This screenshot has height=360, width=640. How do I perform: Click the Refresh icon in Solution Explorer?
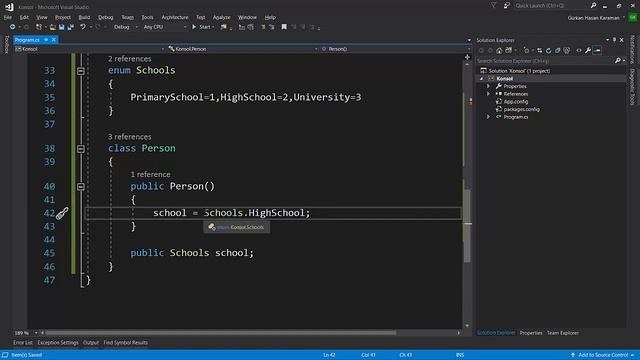pyautogui.click(x=549, y=51)
